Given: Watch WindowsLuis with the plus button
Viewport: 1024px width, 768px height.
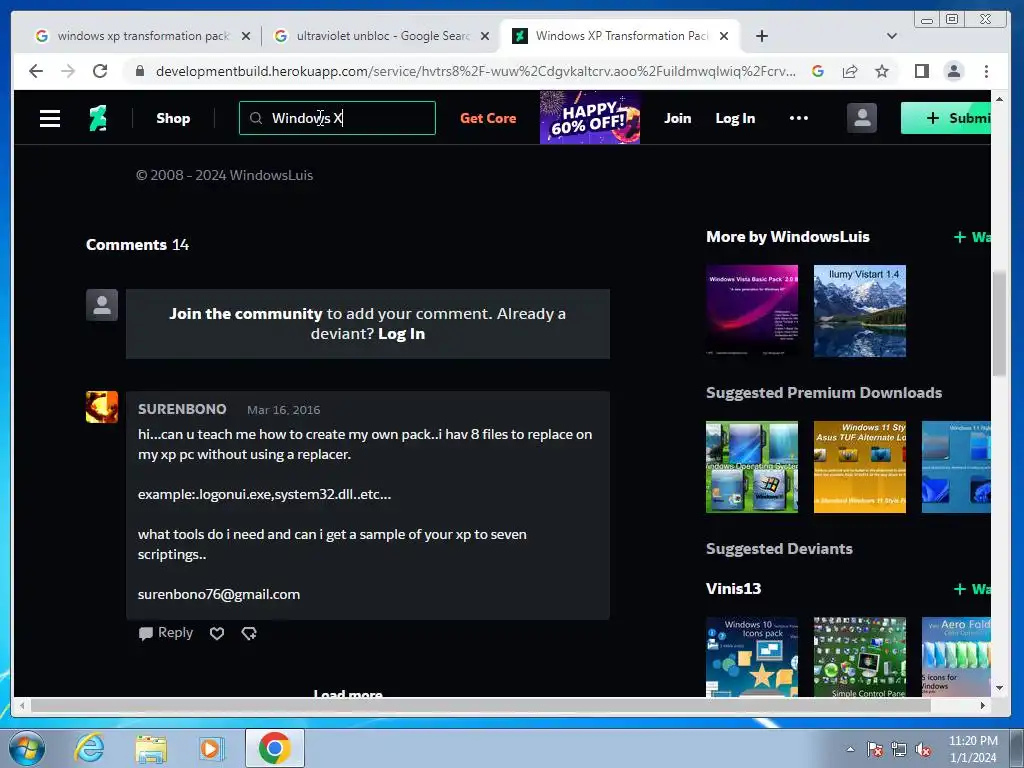Looking at the screenshot, I should pyautogui.click(x=972, y=237).
